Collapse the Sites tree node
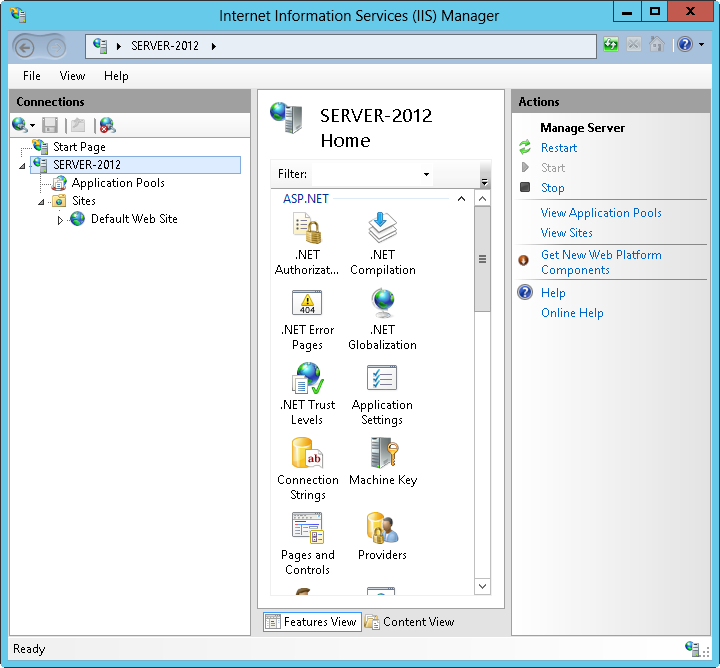The width and height of the screenshot is (720, 668). click(x=41, y=202)
